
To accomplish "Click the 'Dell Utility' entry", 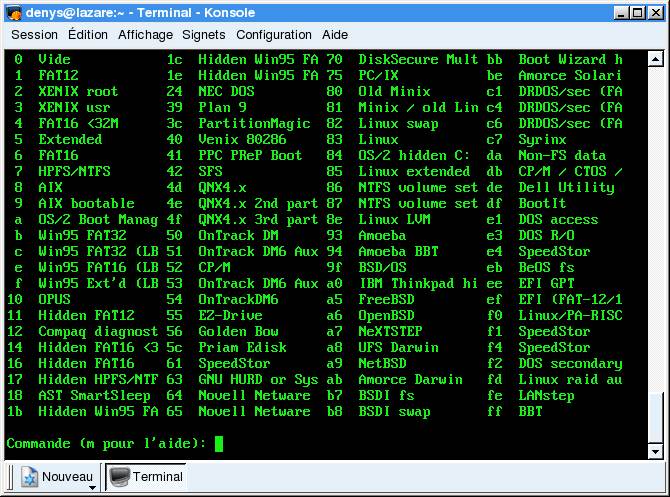I will click(x=566, y=188).
